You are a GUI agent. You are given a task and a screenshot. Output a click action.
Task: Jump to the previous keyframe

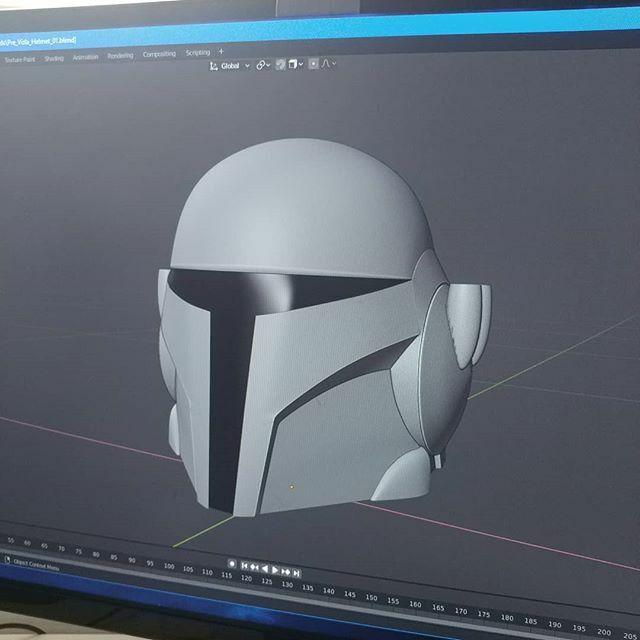(254, 567)
